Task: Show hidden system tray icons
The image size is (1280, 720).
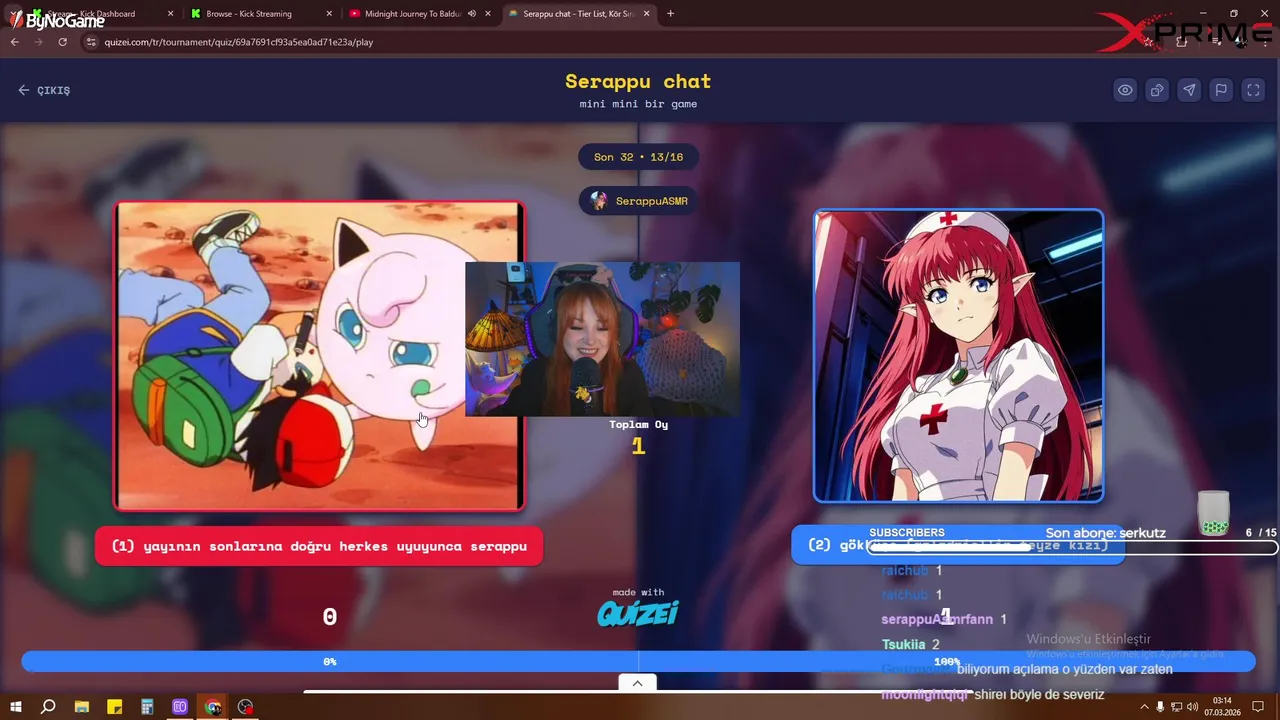Action: coord(1144,707)
